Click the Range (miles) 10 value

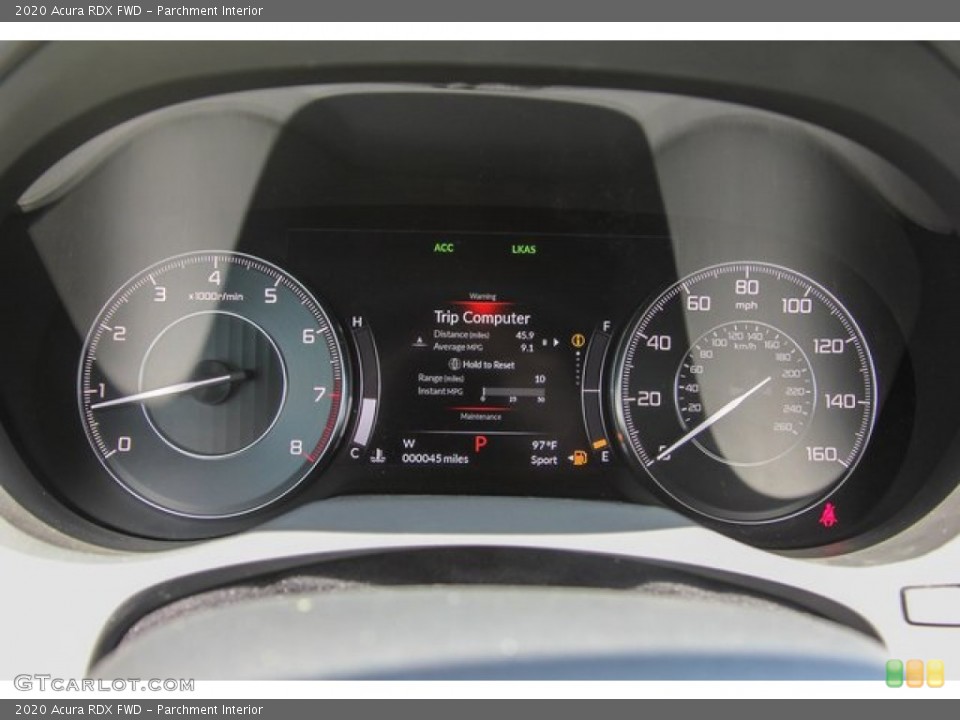[x=539, y=379]
